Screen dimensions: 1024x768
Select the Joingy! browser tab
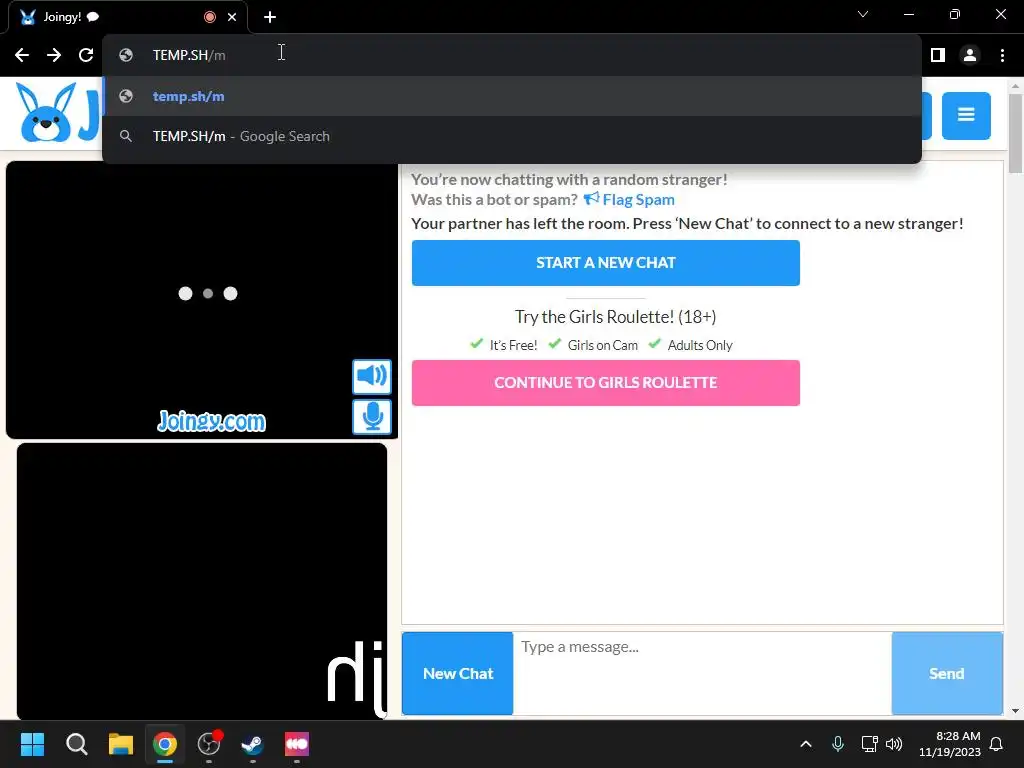point(127,17)
